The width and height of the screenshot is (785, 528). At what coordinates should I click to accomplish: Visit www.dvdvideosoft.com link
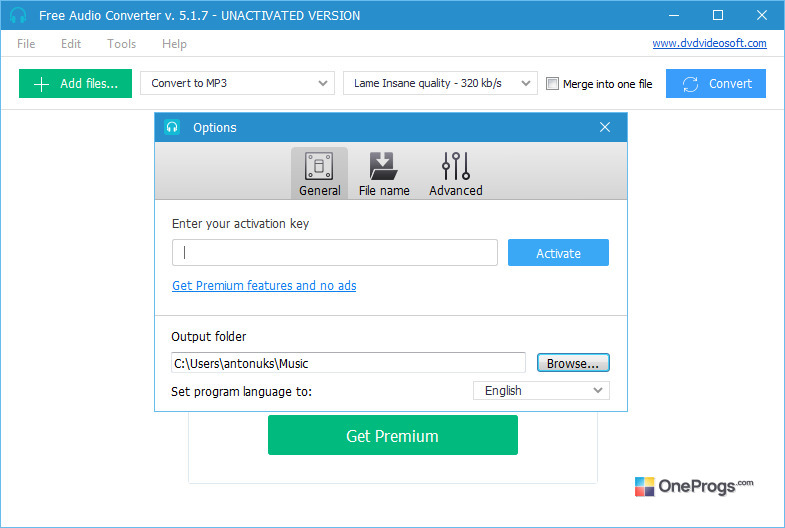(x=709, y=44)
